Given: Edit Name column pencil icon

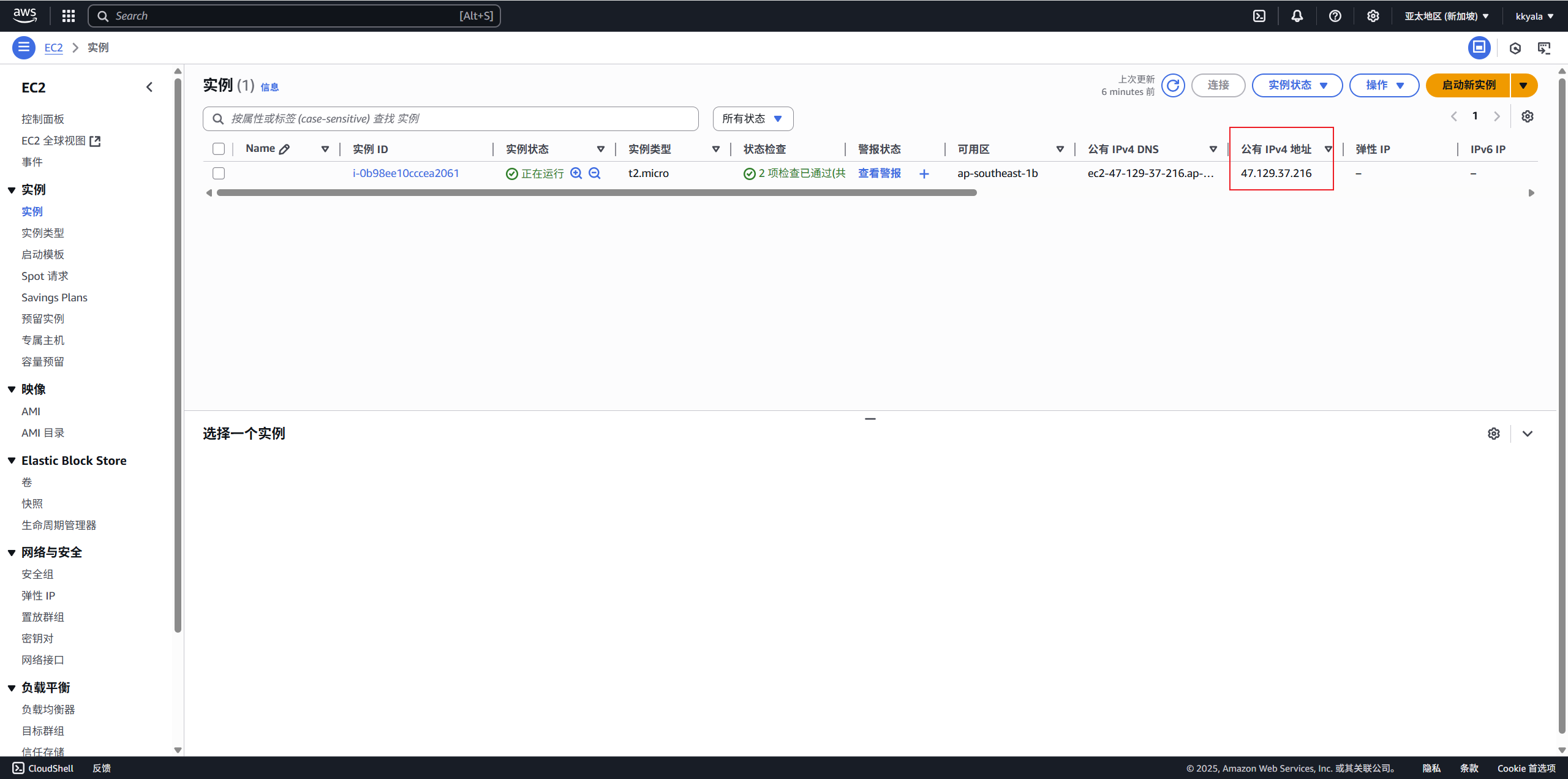Looking at the screenshot, I should [x=284, y=149].
